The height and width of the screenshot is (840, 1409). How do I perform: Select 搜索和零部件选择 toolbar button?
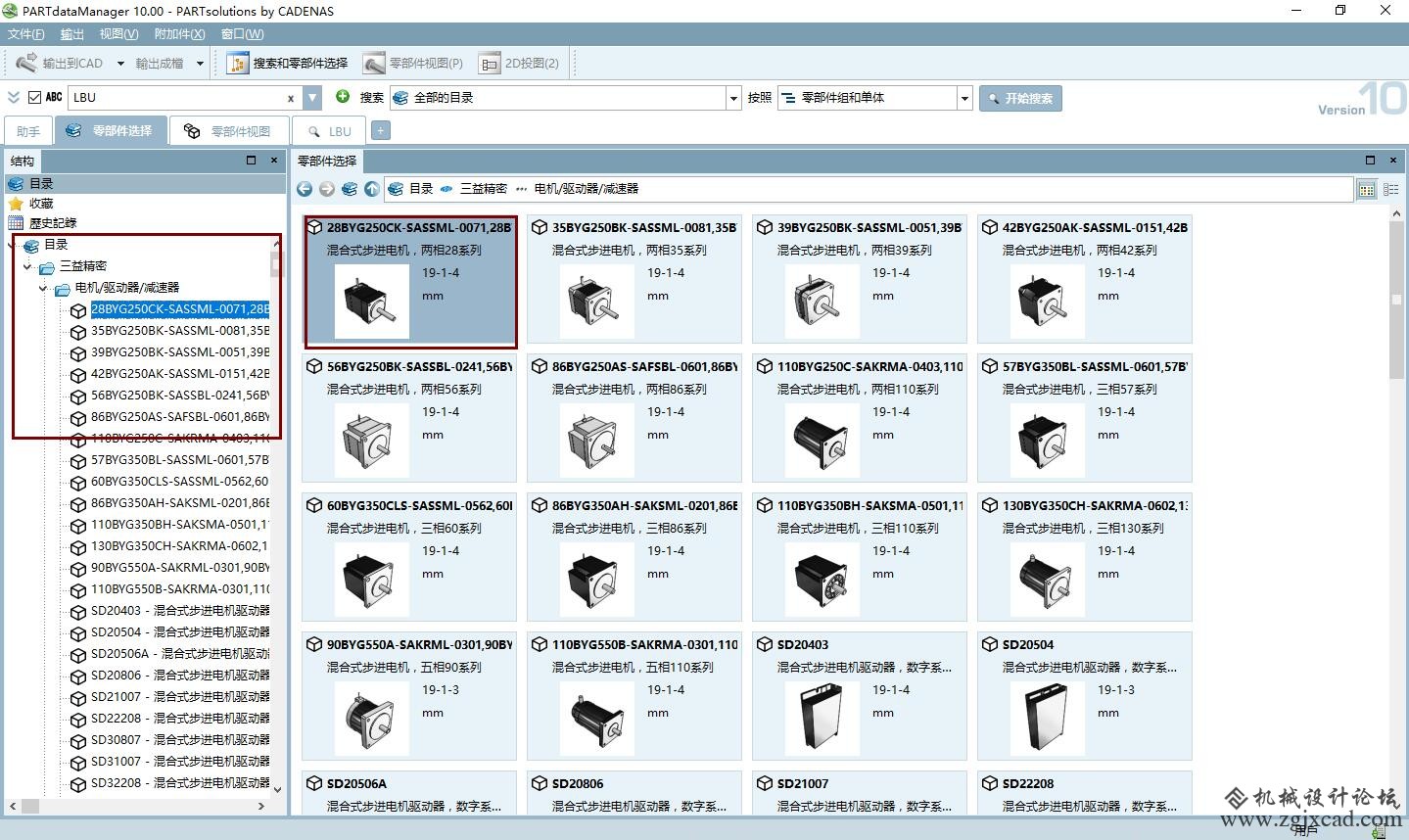(289, 64)
